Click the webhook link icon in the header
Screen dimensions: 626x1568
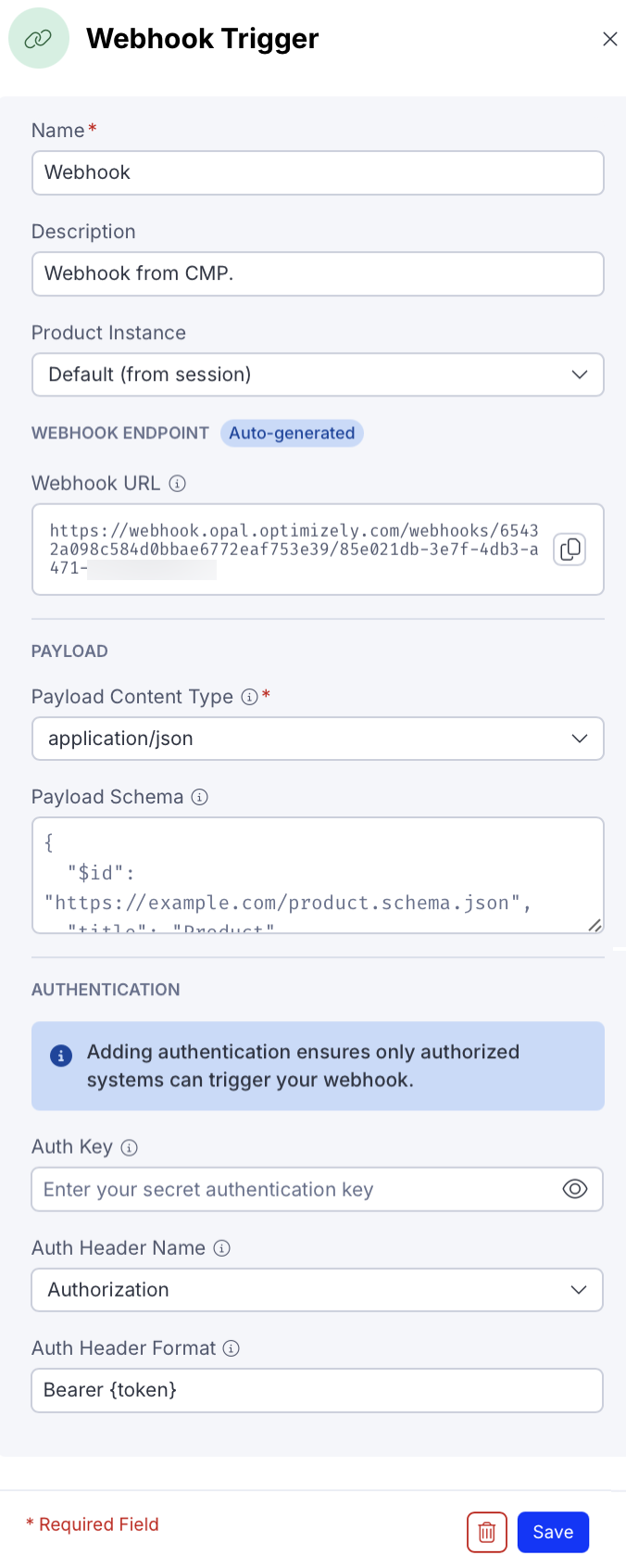coord(39,38)
